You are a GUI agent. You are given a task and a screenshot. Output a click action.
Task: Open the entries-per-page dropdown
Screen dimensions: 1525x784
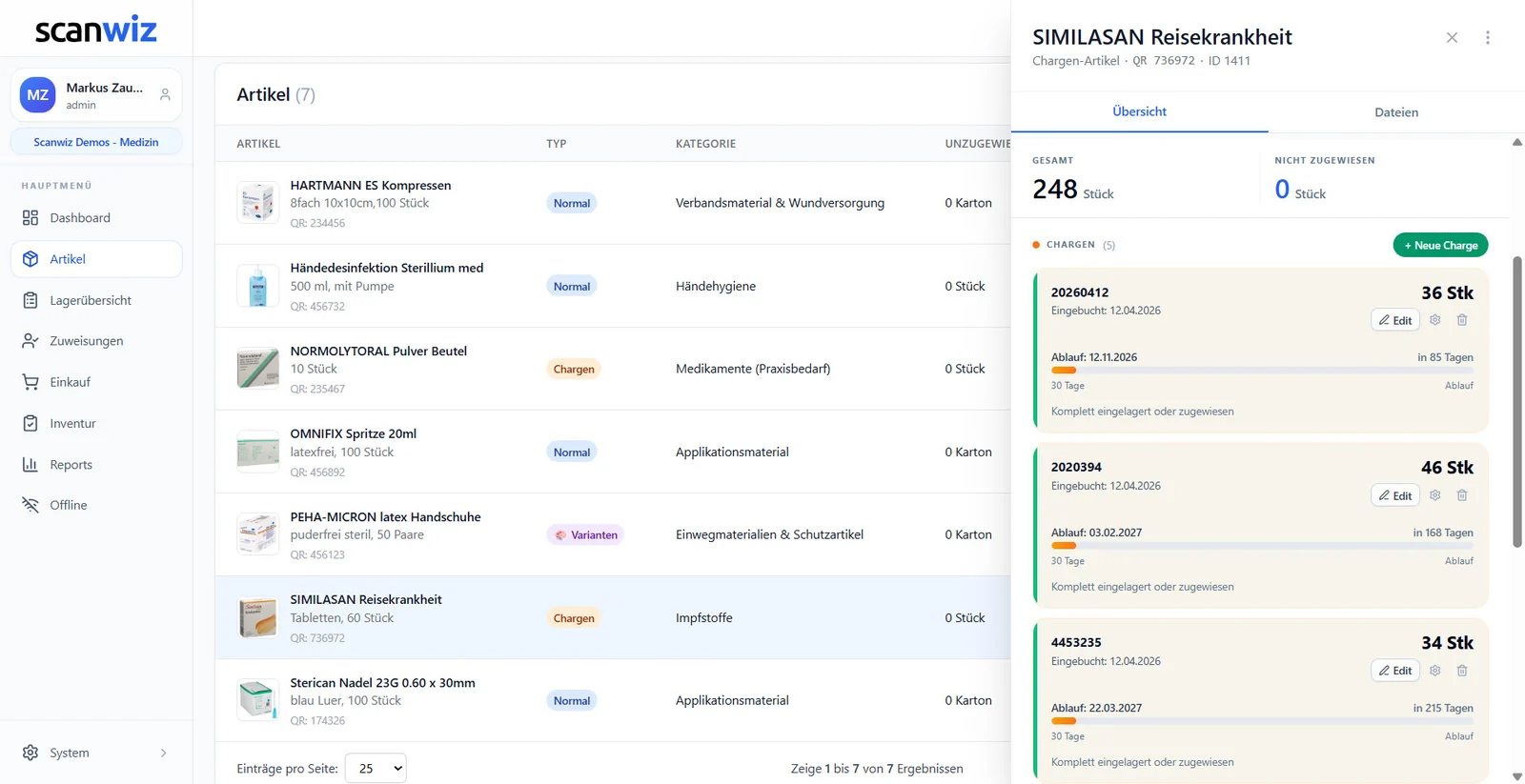tap(376, 768)
